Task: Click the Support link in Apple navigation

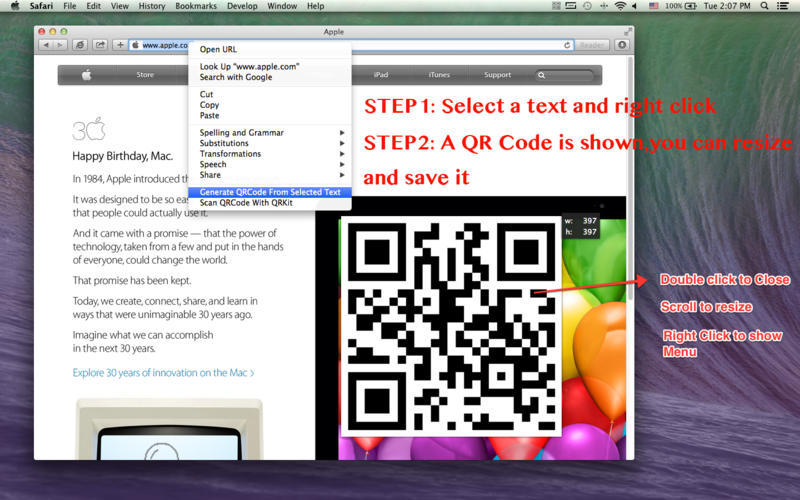Action: [497, 75]
